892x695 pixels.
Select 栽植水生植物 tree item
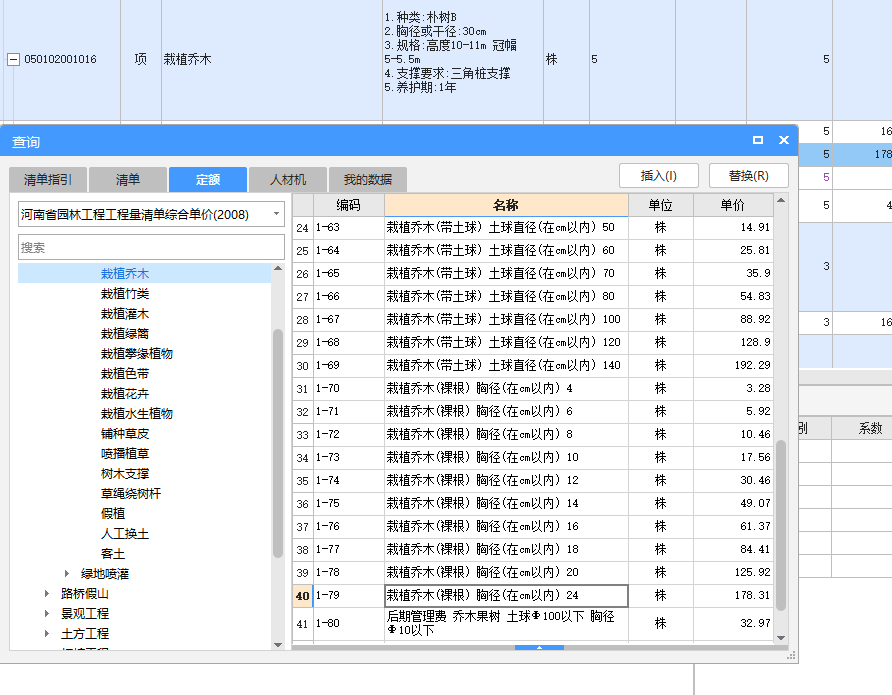tap(137, 413)
